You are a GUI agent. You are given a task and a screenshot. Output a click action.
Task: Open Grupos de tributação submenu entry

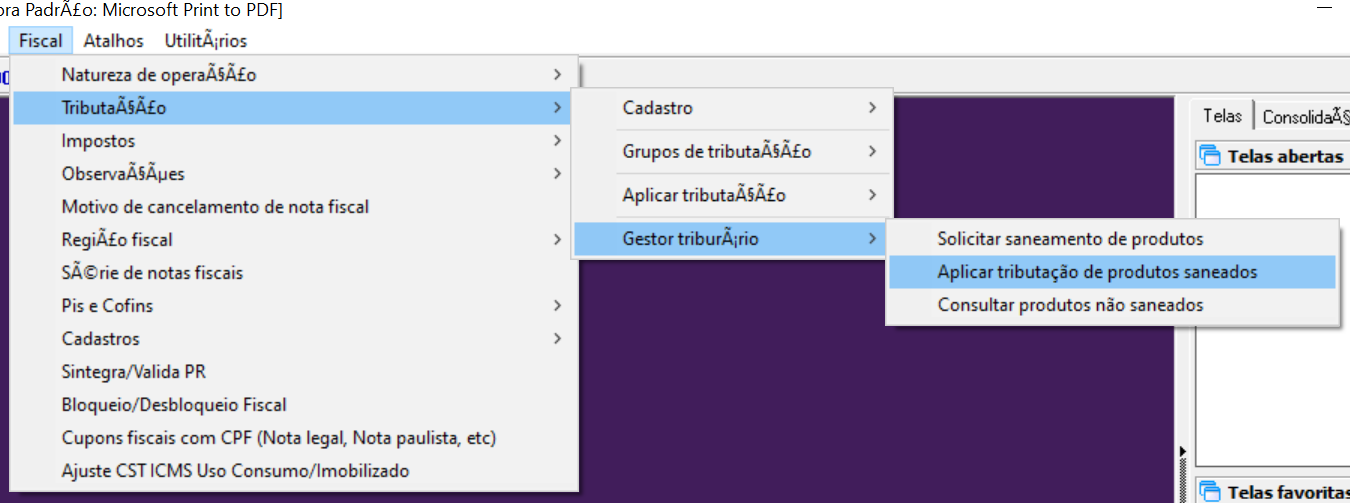pyautogui.click(x=732, y=152)
